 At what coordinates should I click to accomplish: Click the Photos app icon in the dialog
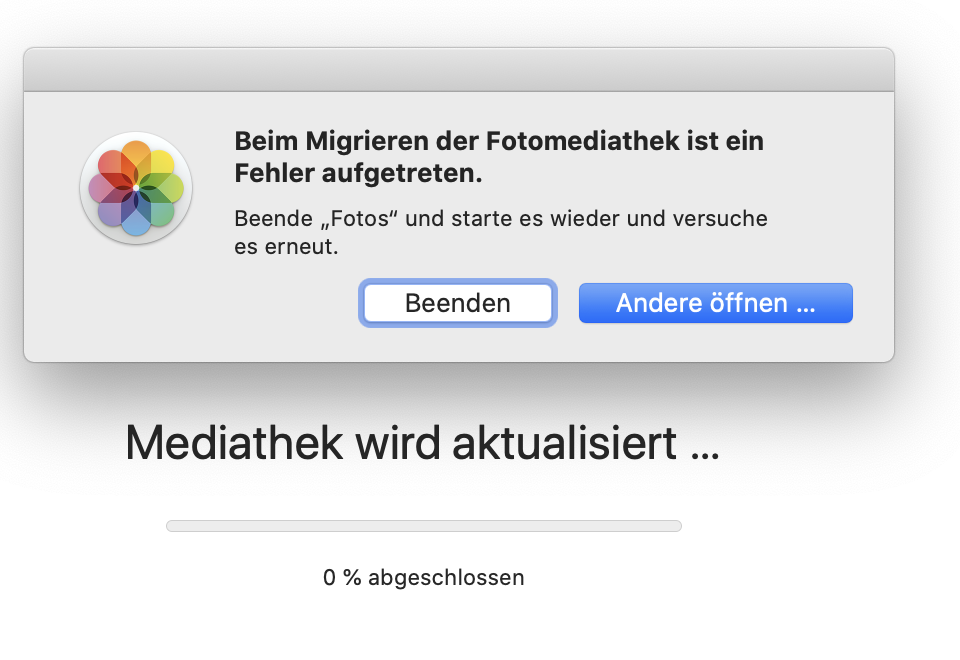pos(135,188)
